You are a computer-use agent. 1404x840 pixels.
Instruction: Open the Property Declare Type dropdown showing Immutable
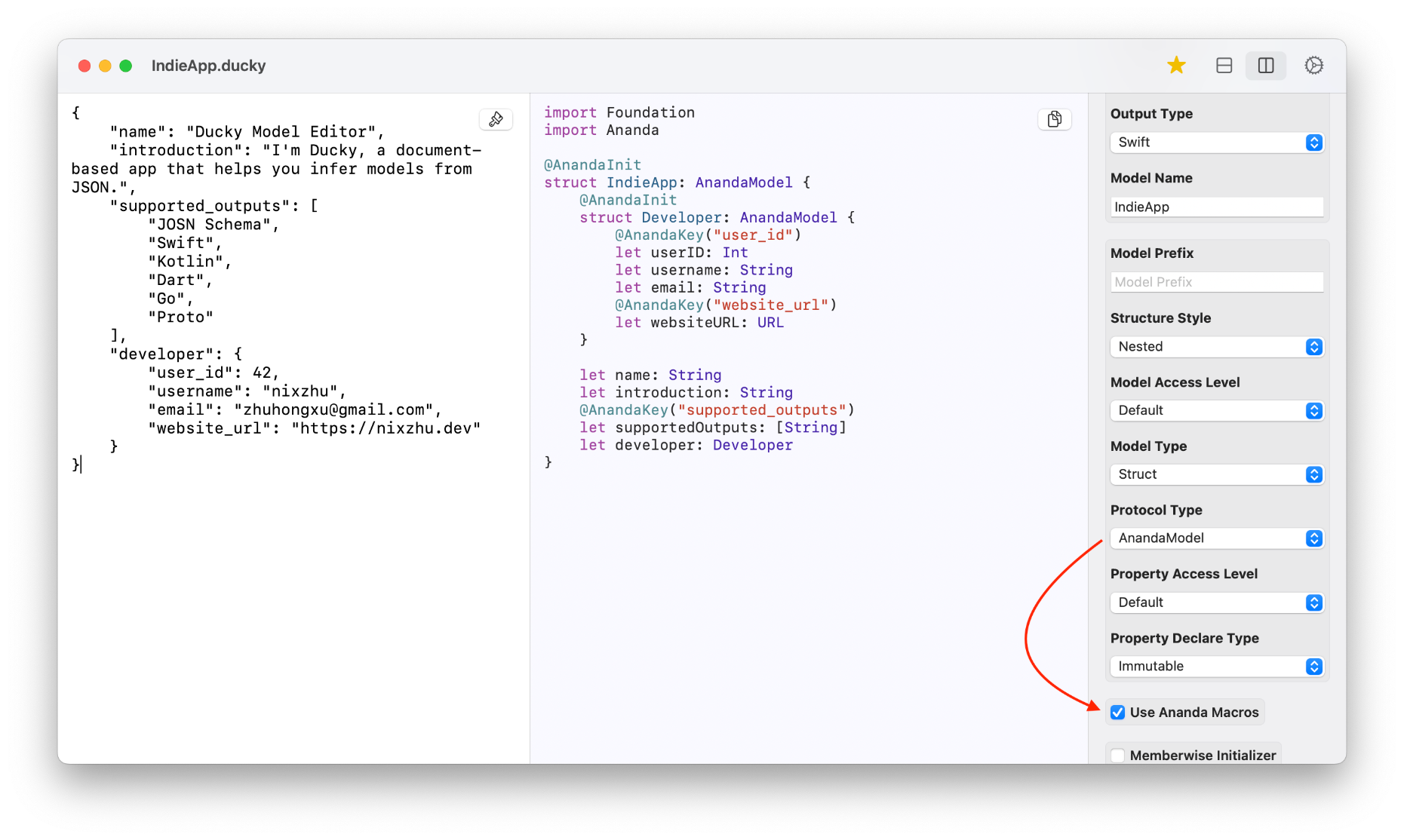[x=1217, y=667]
